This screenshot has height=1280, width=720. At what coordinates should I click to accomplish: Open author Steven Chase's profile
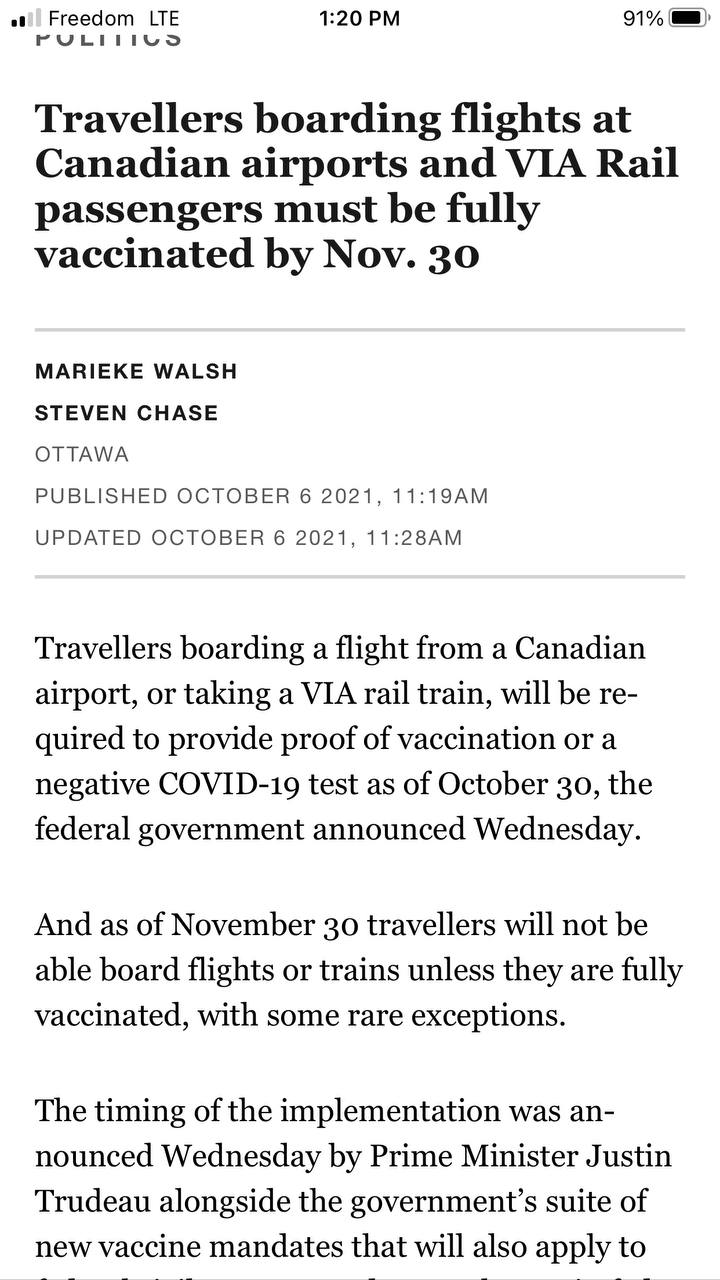(126, 413)
